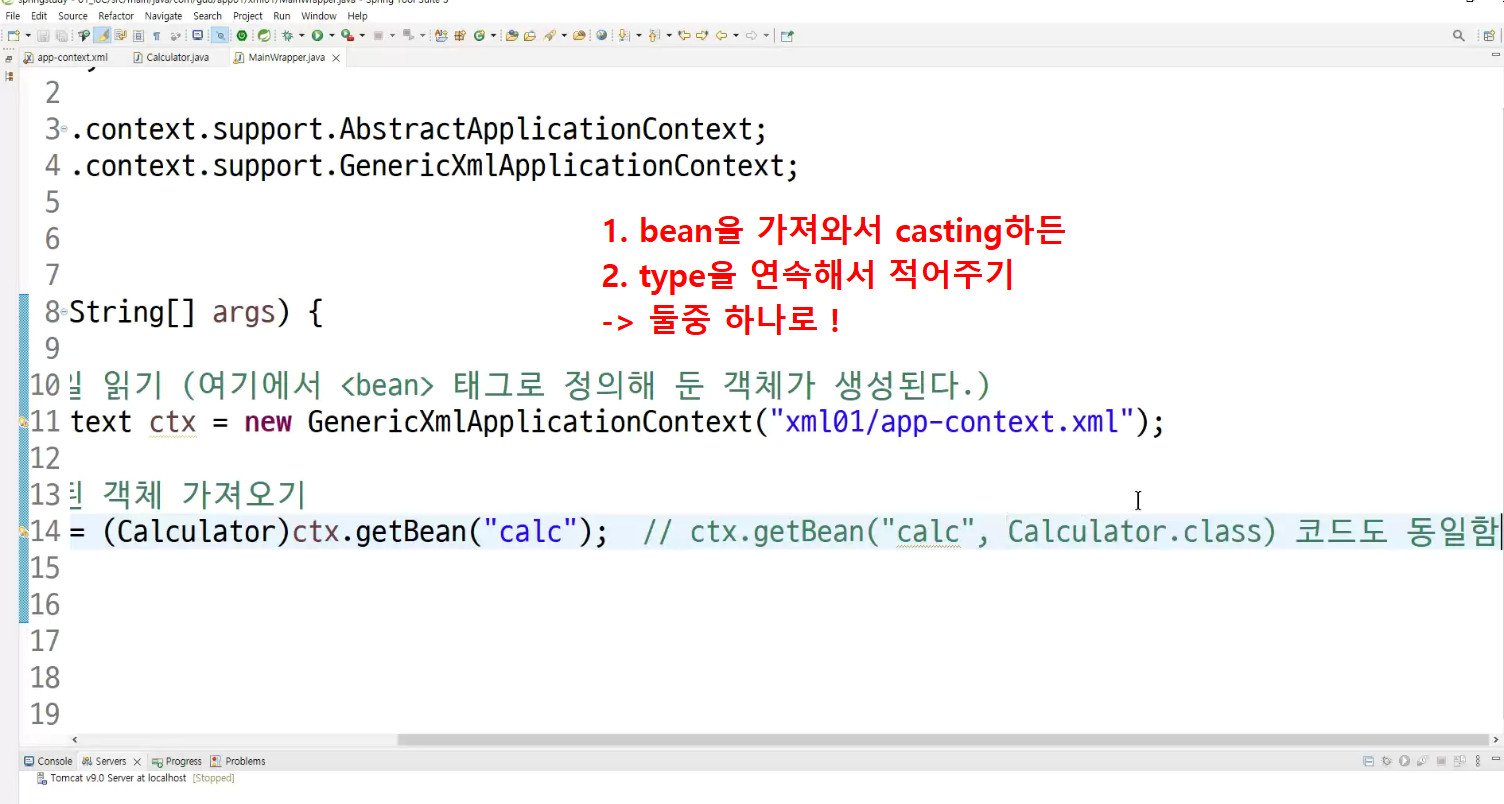Click the Next Annotation icon

623,35
